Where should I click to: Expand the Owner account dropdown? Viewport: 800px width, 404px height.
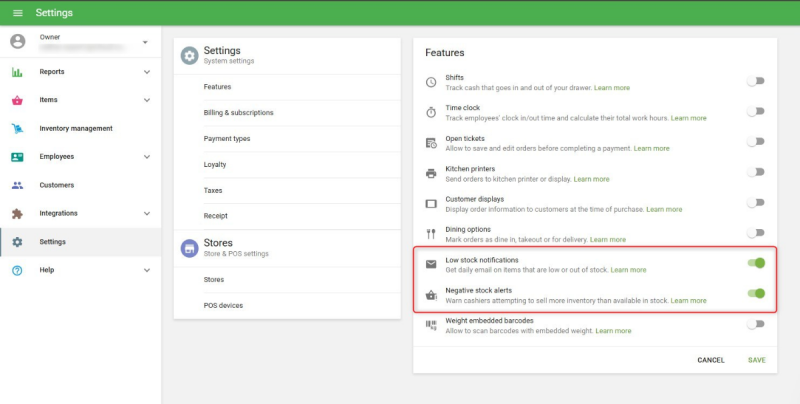click(146, 42)
